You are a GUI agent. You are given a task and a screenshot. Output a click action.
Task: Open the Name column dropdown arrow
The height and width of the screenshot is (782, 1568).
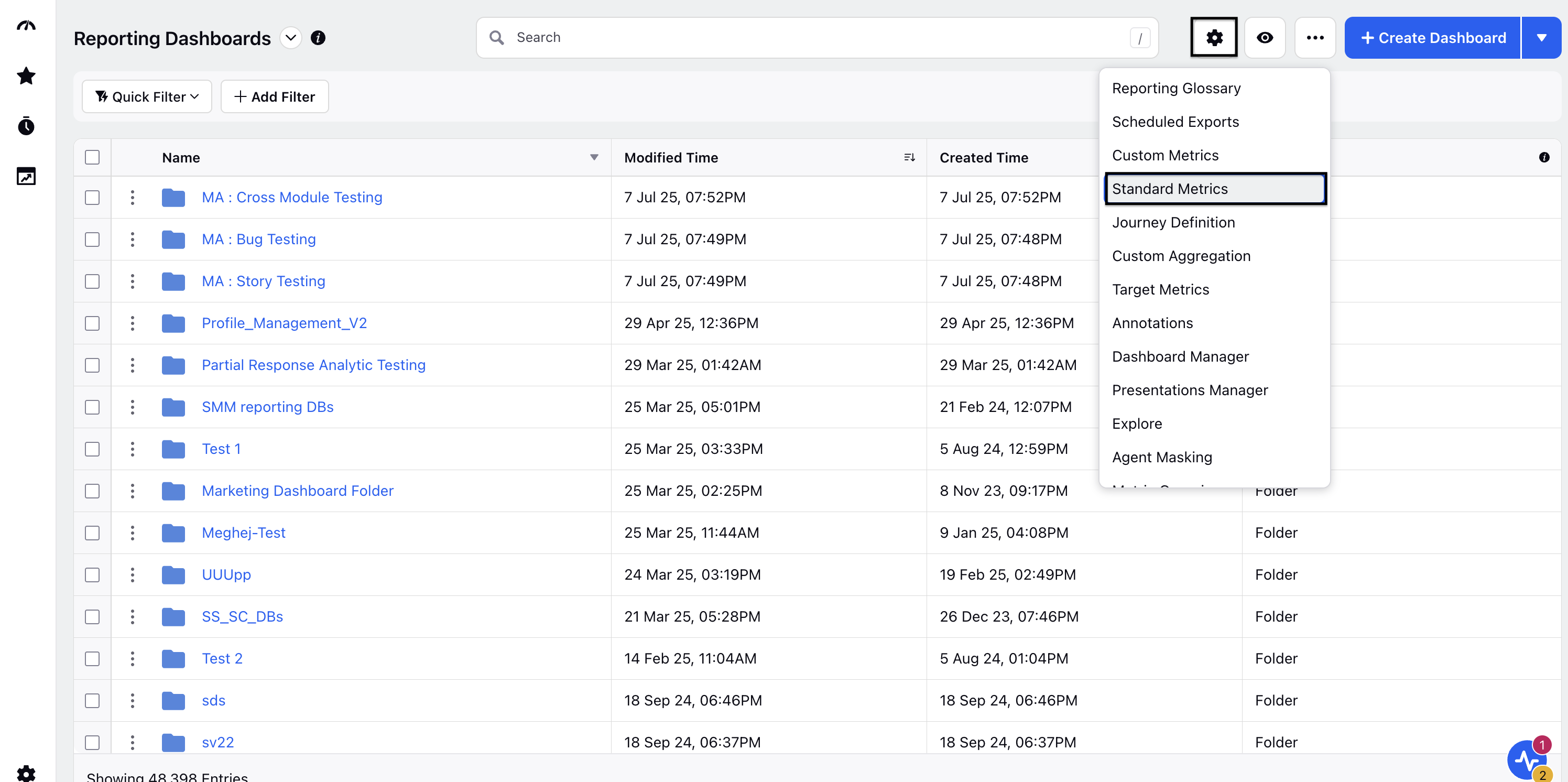pyautogui.click(x=593, y=158)
